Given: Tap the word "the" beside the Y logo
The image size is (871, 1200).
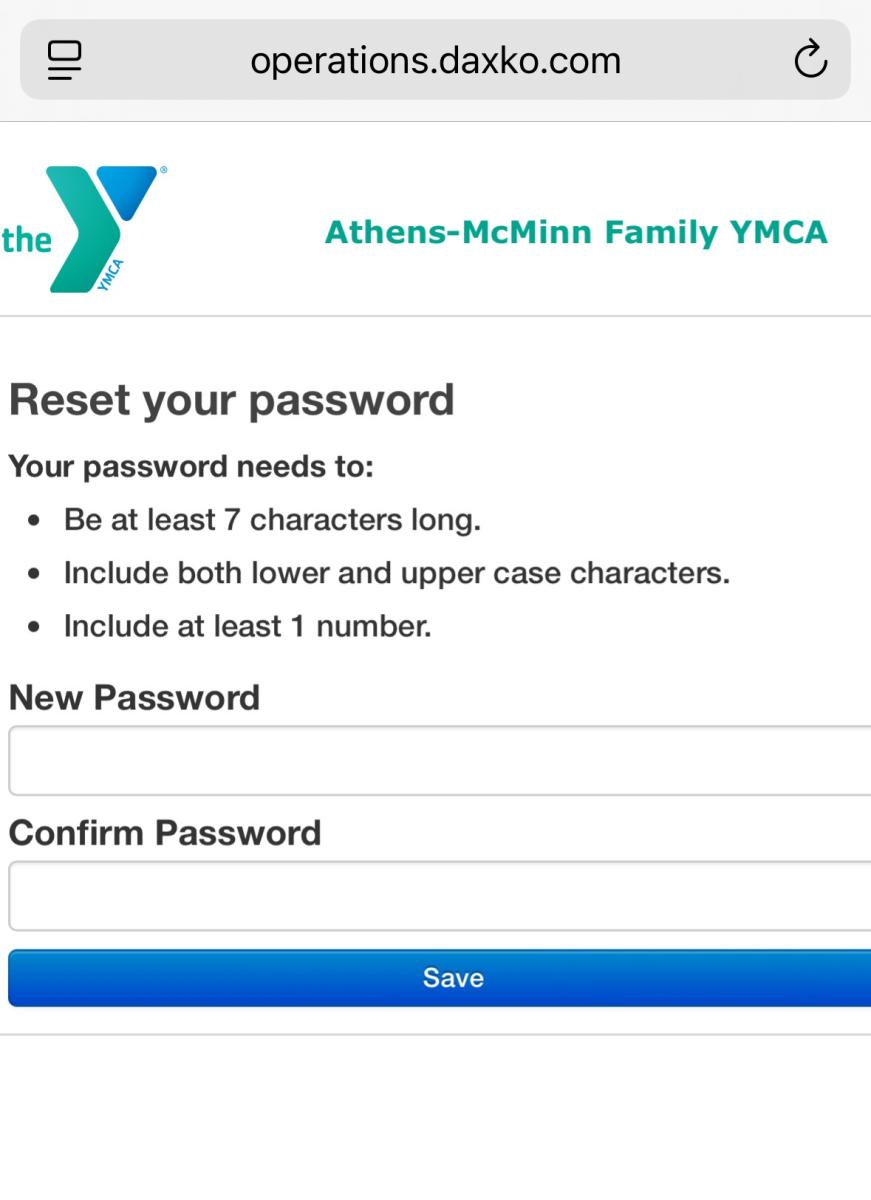Looking at the screenshot, I should coord(26,240).
